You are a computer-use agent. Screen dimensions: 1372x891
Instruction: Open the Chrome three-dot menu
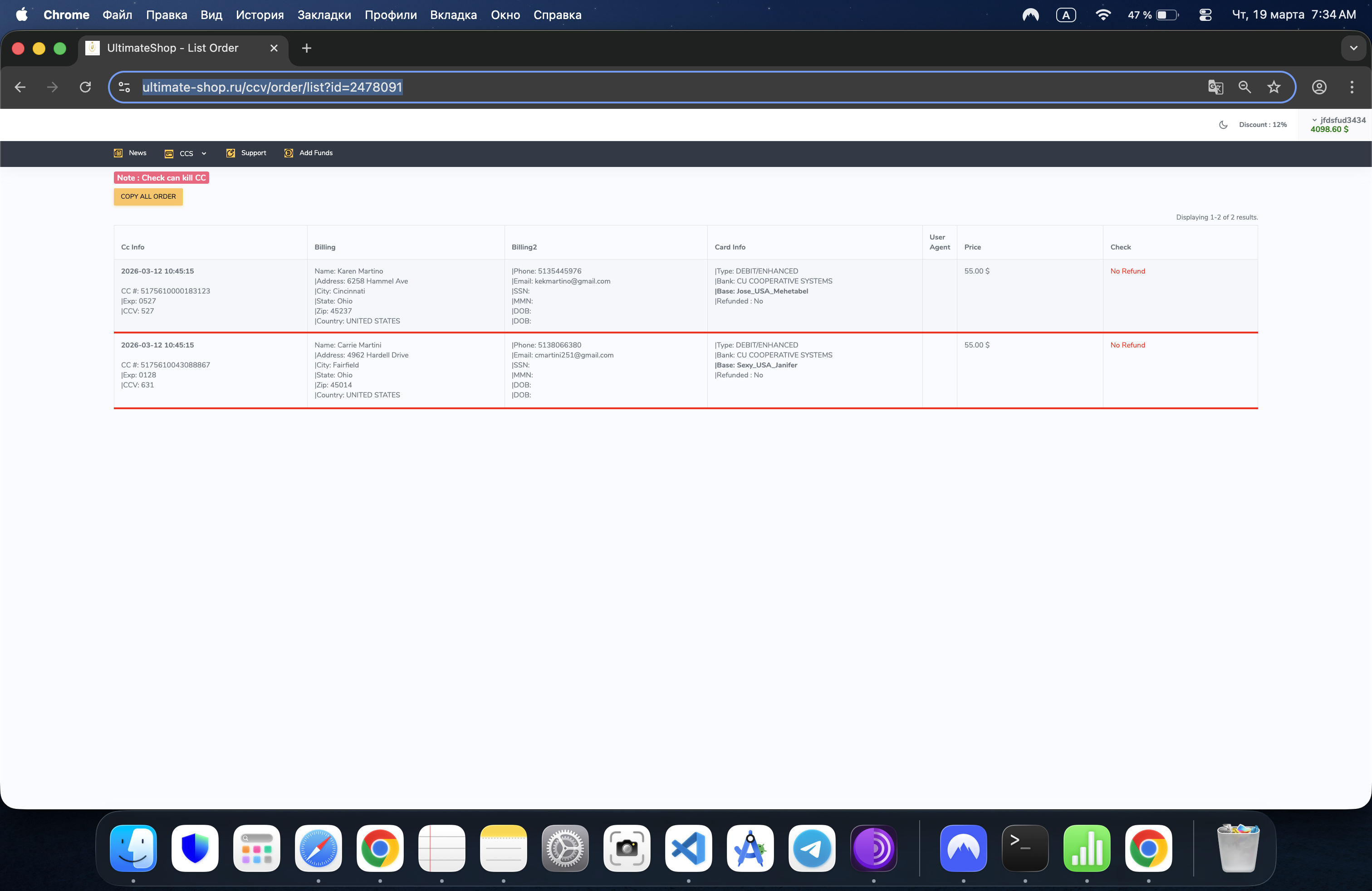tap(1351, 87)
